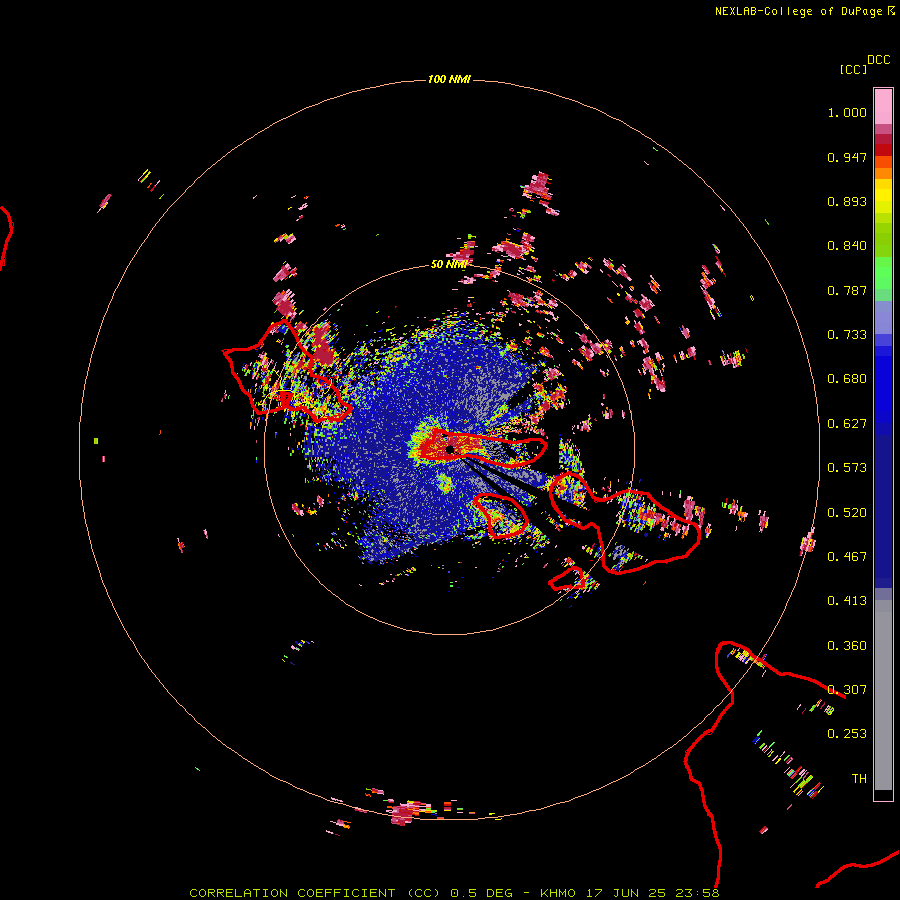Select the 0.573 legend value
This screenshot has width=900, height=900.
point(847,468)
